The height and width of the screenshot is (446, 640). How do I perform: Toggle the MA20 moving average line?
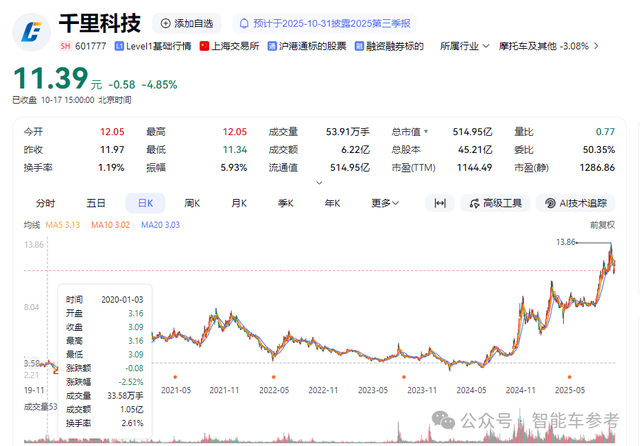158,226
